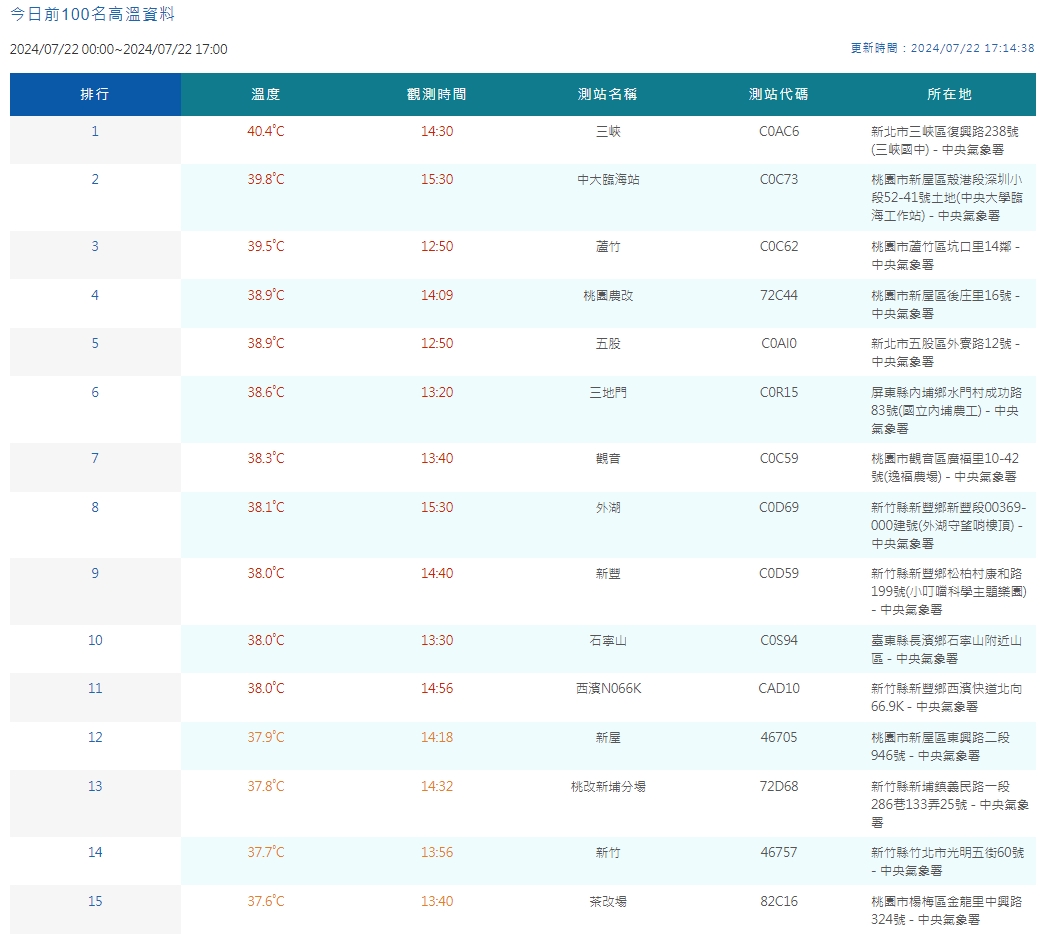Click station name 石寧山
The height and width of the screenshot is (934, 1048).
[608, 640]
